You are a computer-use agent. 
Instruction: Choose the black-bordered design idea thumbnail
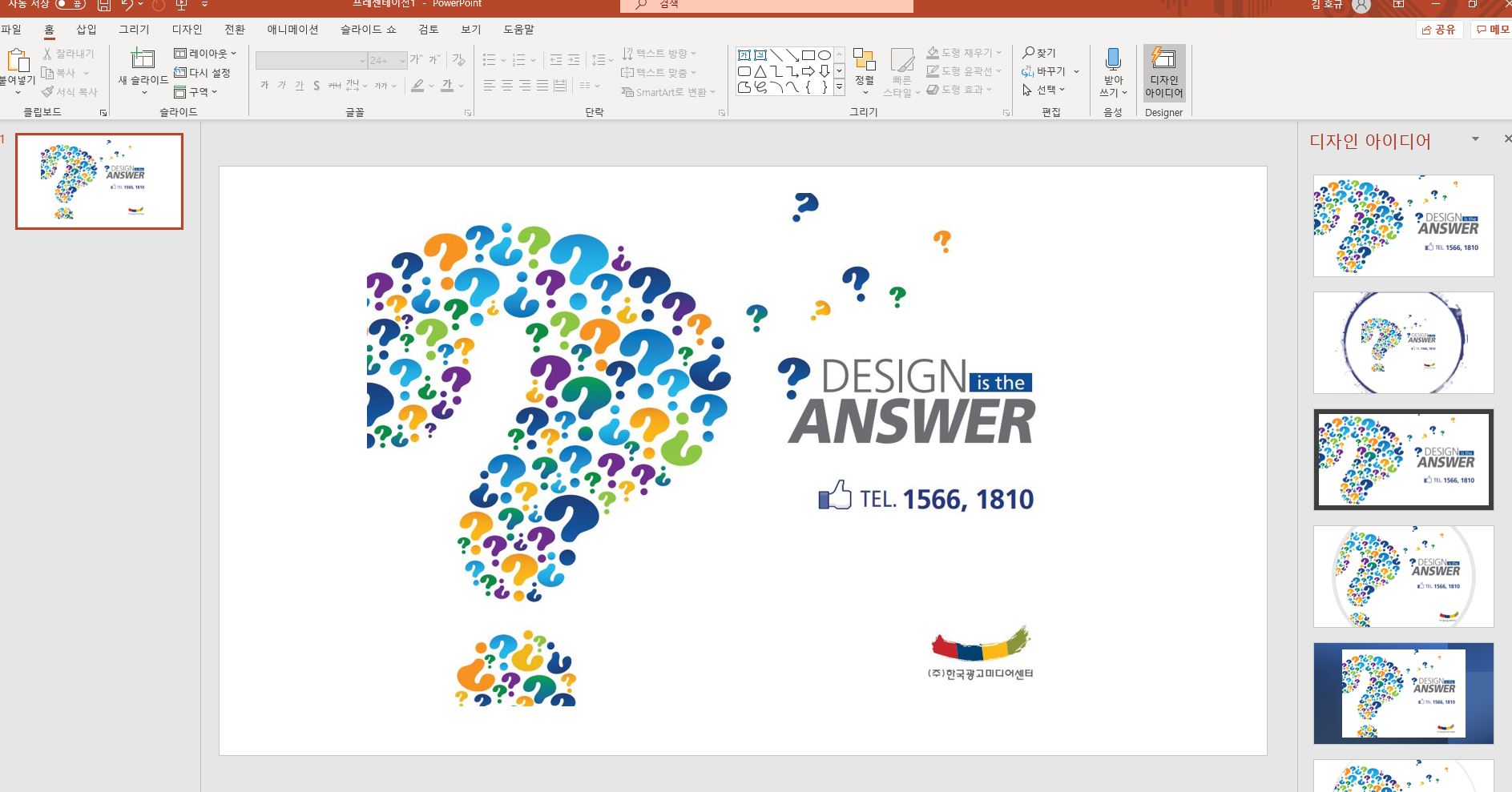coord(1404,460)
